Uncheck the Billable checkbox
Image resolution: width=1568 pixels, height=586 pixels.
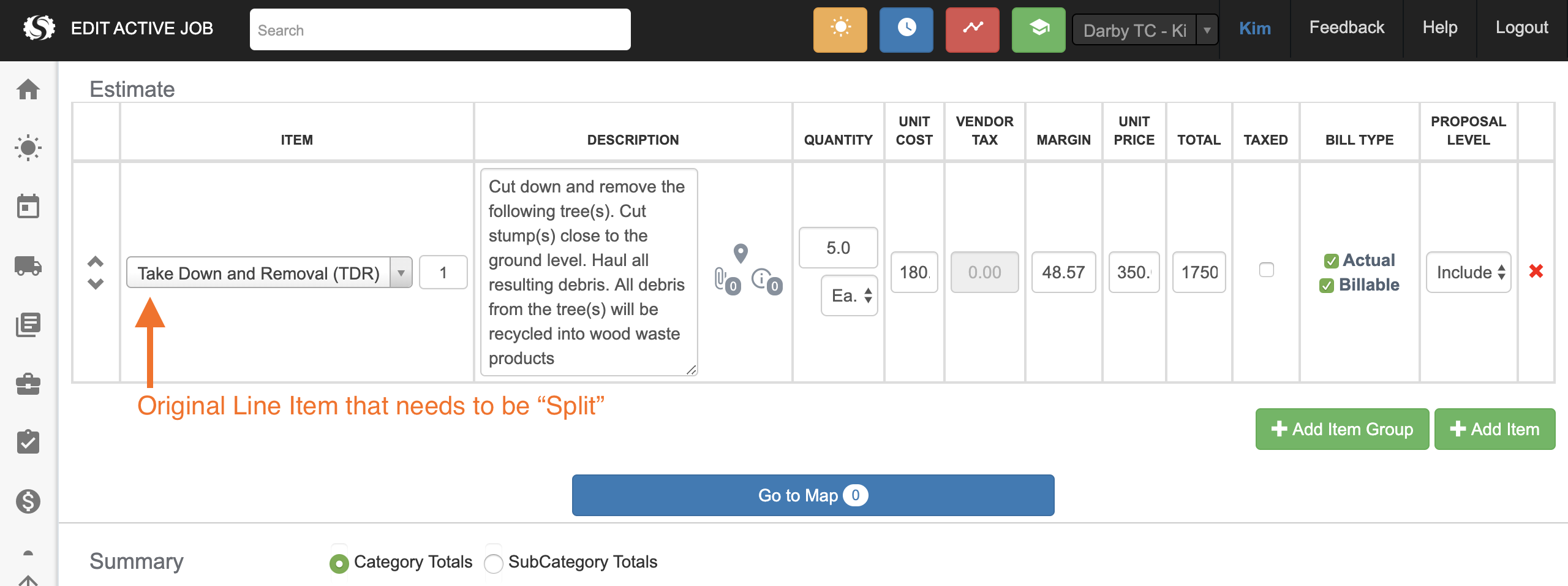point(1327,286)
